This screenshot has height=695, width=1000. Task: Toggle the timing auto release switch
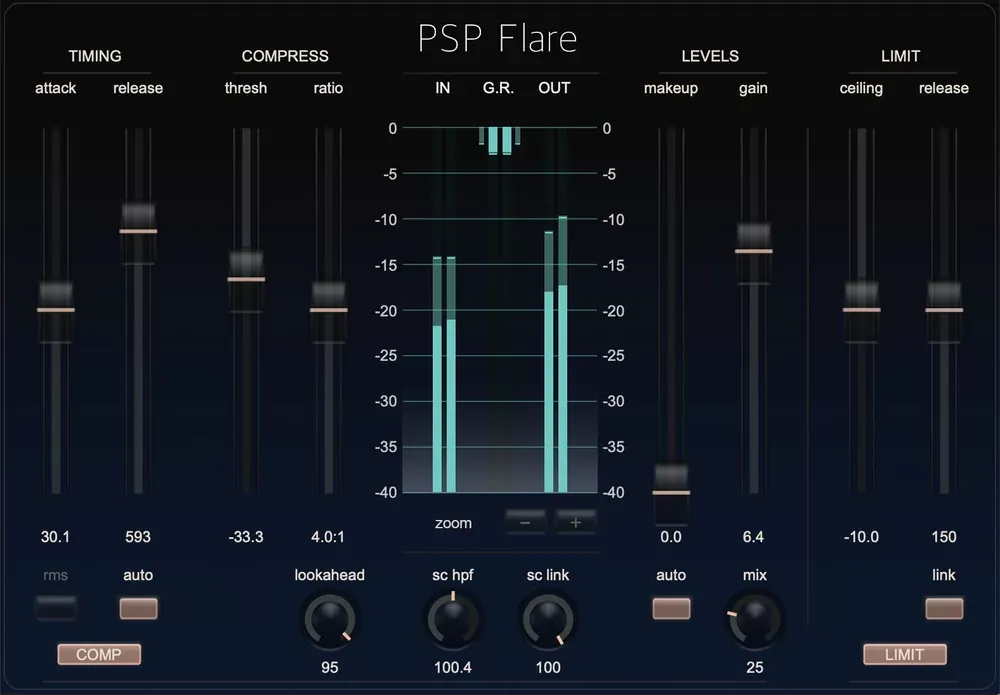(138, 608)
